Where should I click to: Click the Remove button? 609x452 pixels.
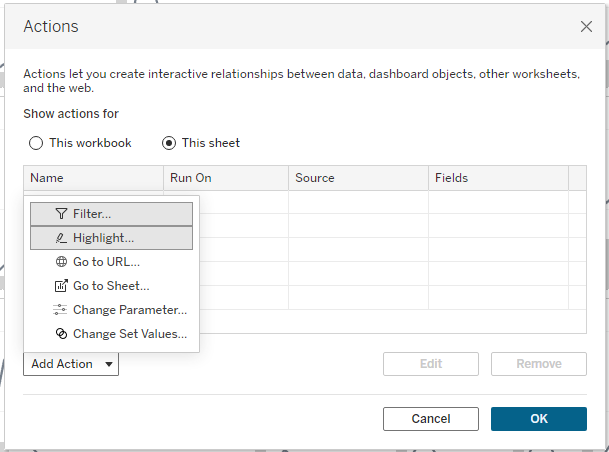[x=539, y=364]
